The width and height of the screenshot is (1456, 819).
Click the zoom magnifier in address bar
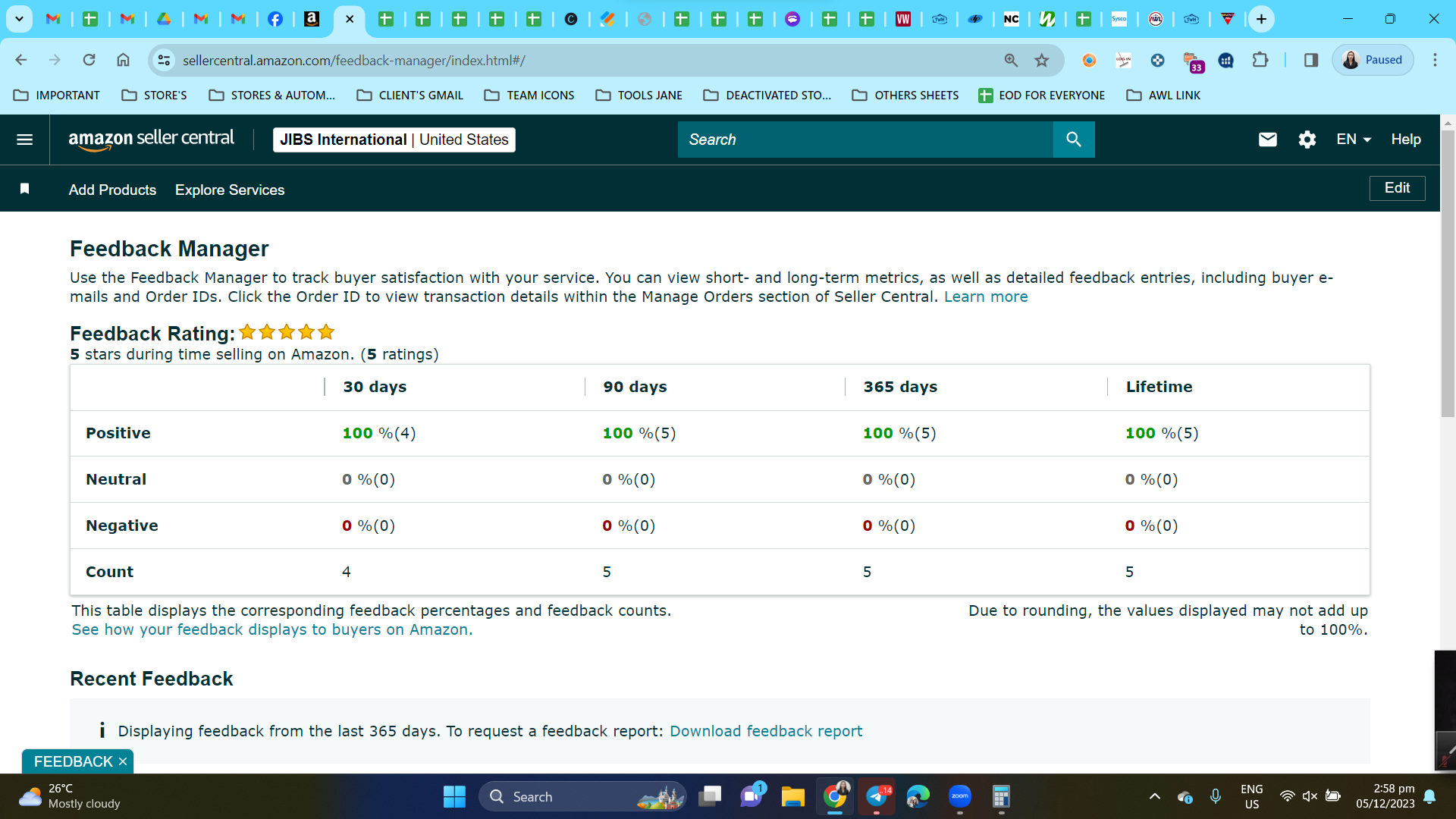(1011, 60)
